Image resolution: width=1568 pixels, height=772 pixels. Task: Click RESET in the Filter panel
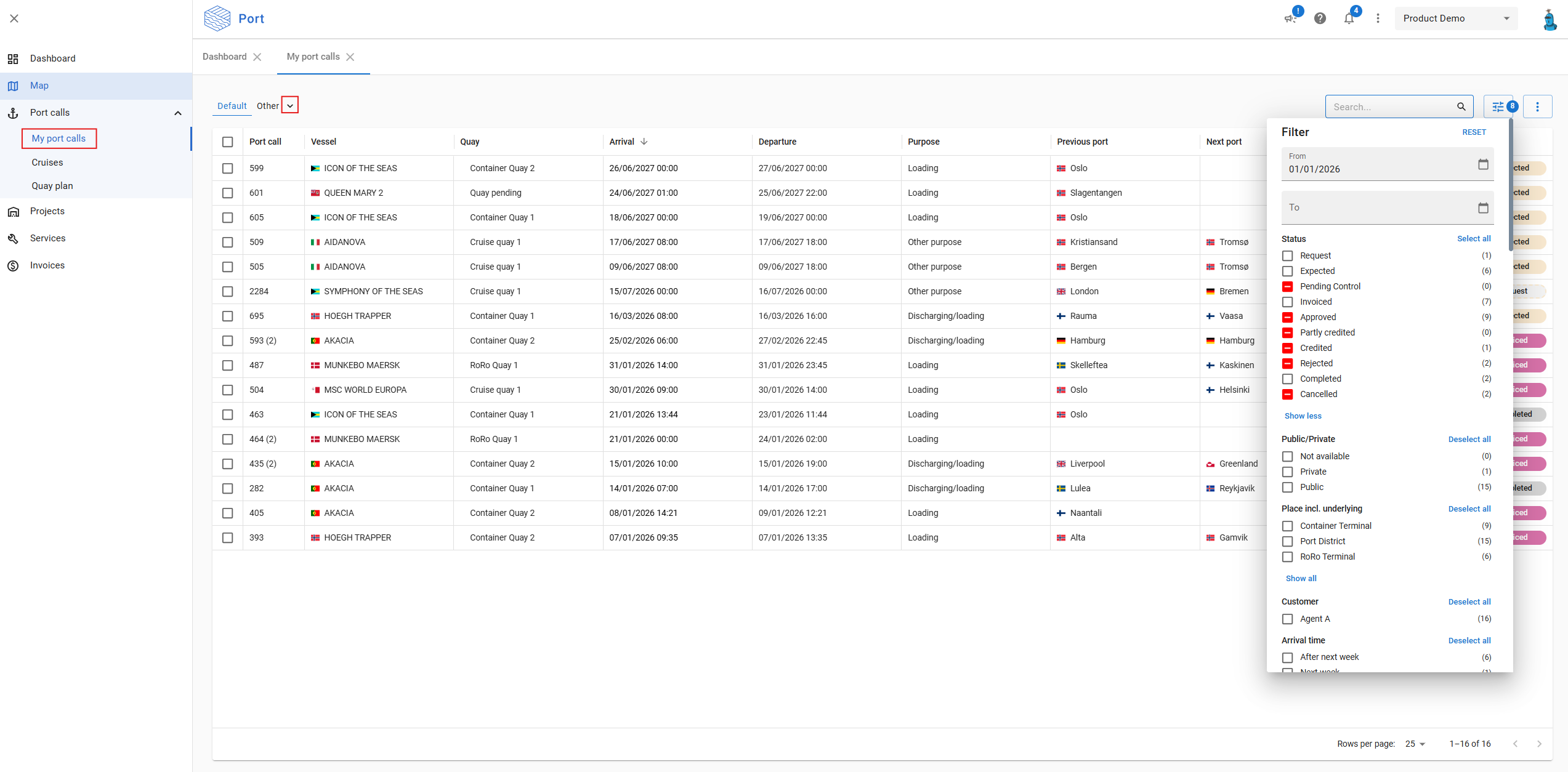coord(1474,132)
